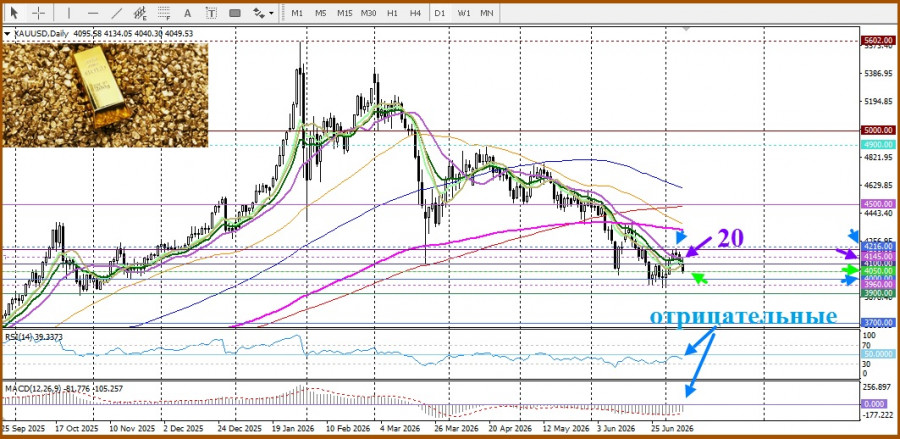Click the 4629.85 axis price value

(x=879, y=186)
